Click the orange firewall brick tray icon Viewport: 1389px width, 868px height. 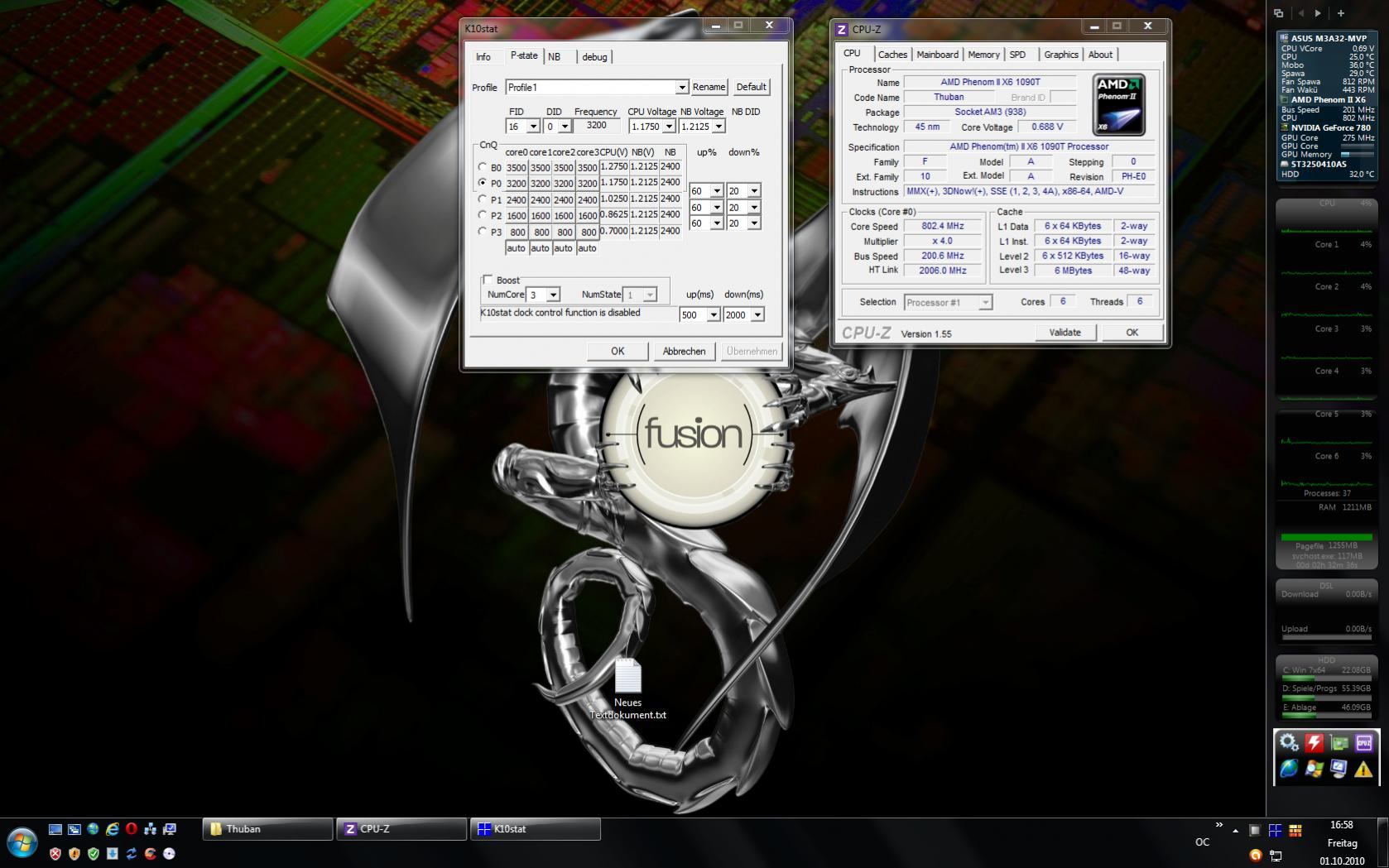1295,830
